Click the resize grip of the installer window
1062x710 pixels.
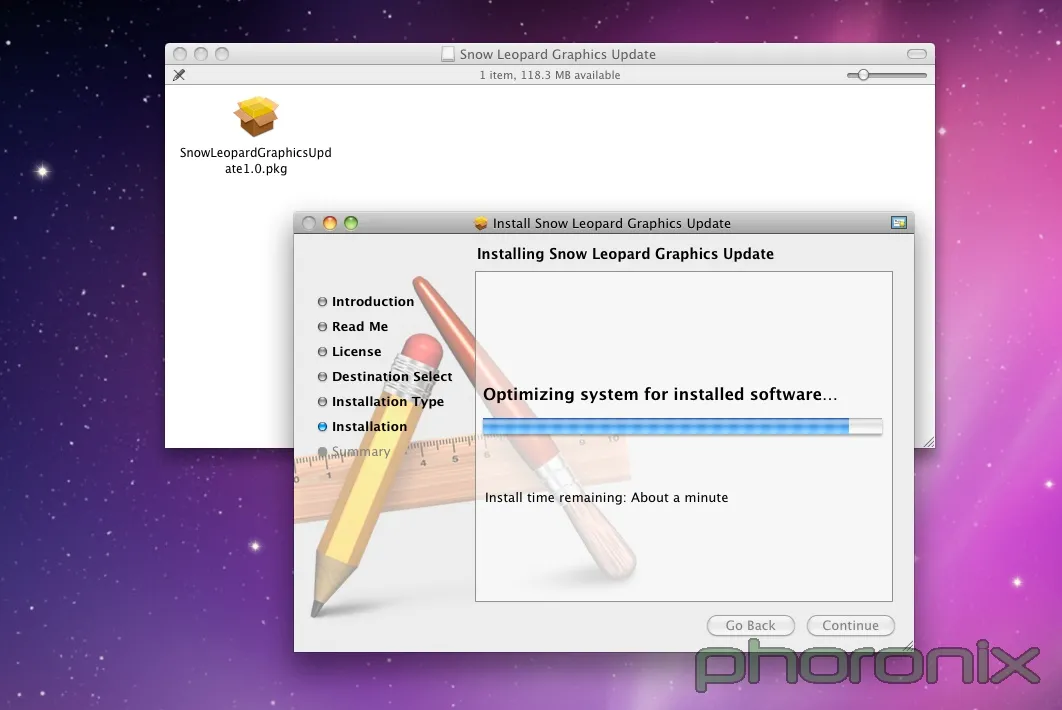click(908, 646)
